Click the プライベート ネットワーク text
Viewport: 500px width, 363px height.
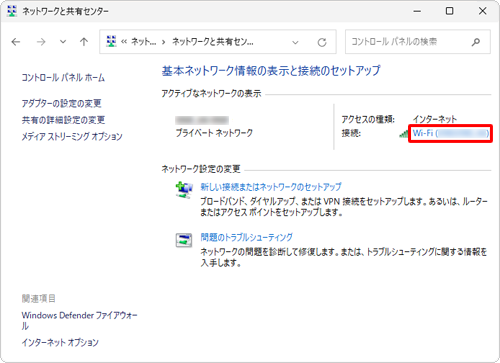click(x=214, y=133)
